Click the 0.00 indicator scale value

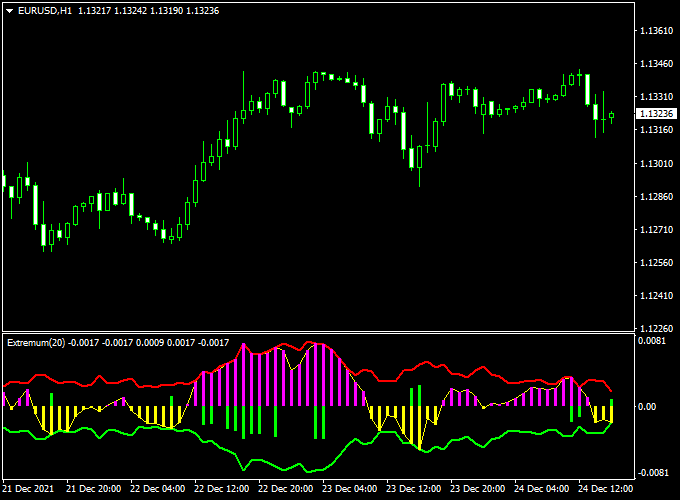point(647,407)
